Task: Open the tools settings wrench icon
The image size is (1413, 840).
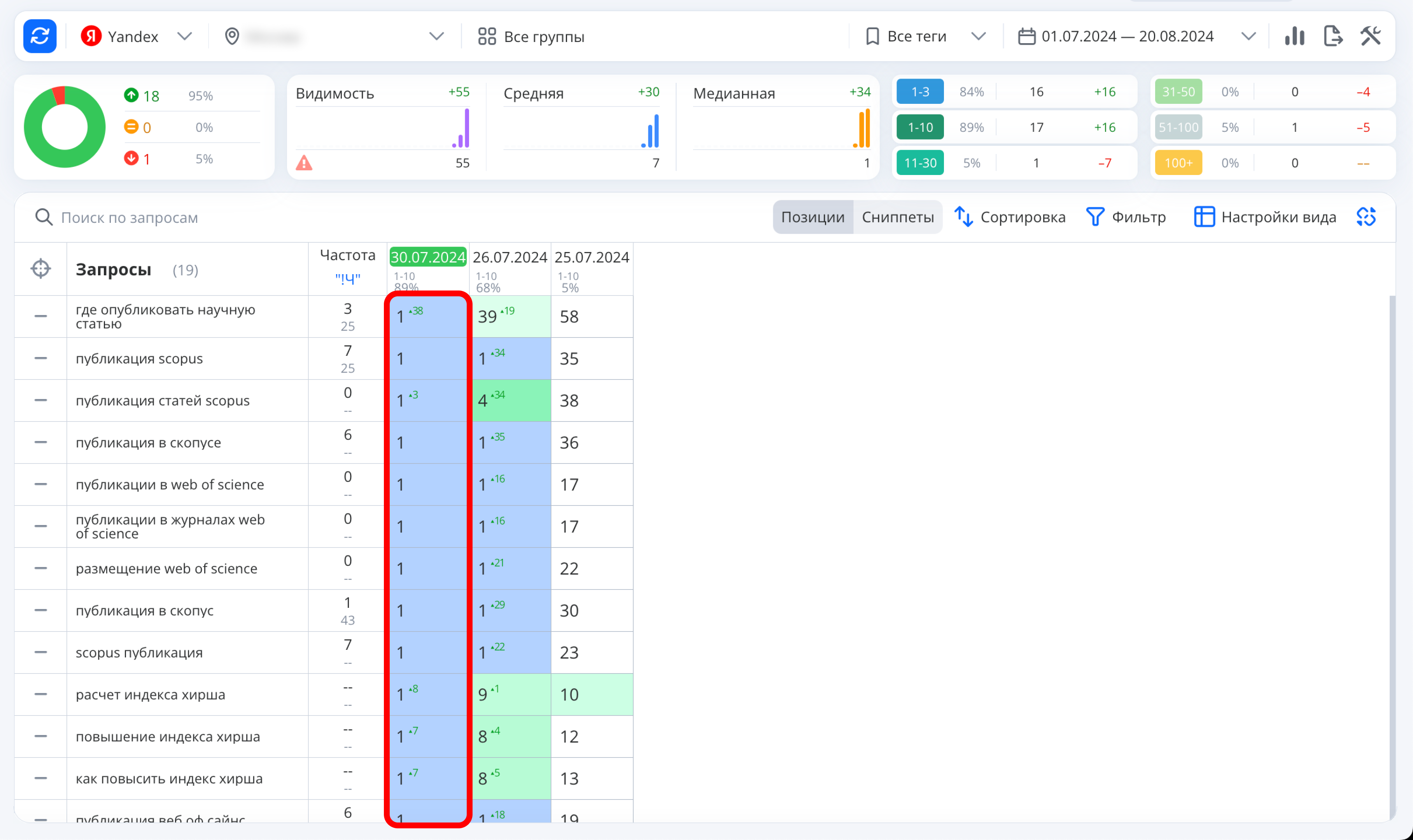Action: [1371, 36]
